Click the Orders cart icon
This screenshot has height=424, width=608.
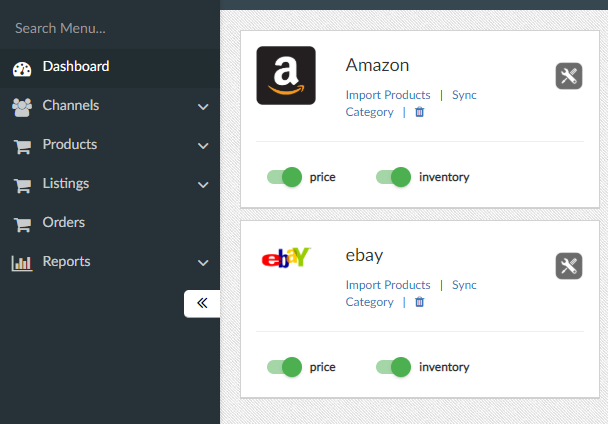click(22, 224)
